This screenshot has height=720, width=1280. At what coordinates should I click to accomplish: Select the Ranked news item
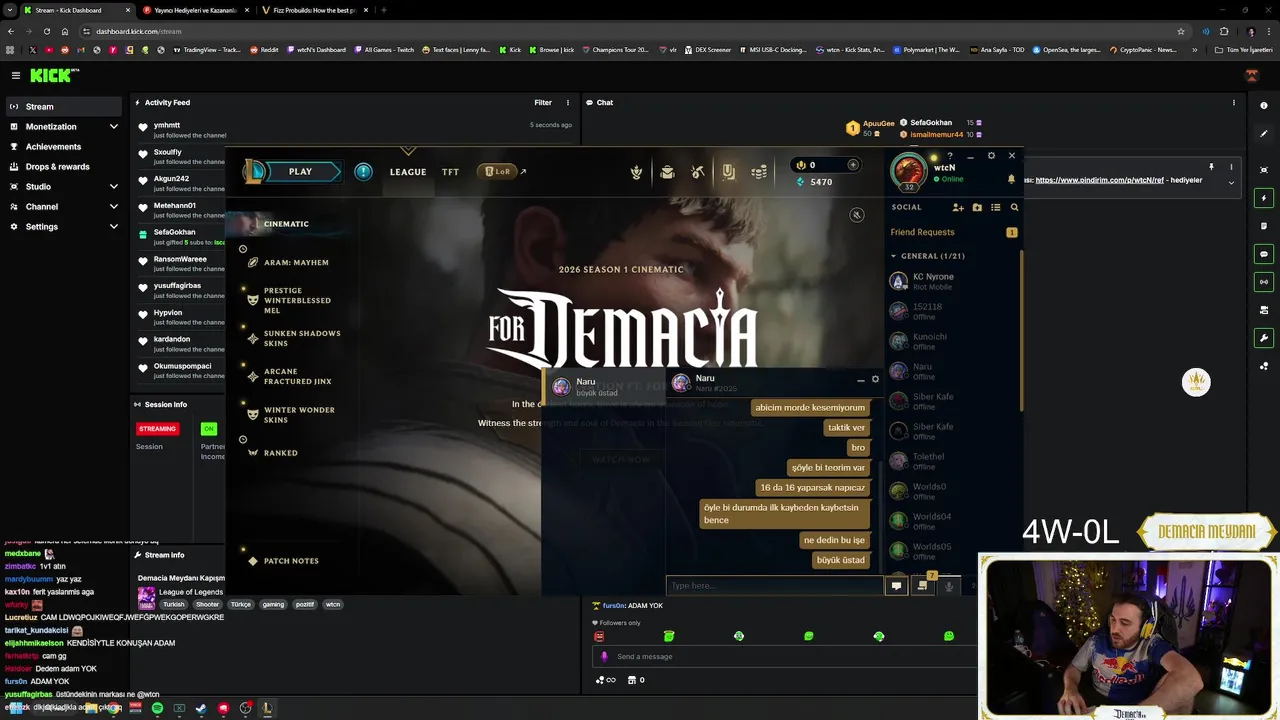coord(281,453)
